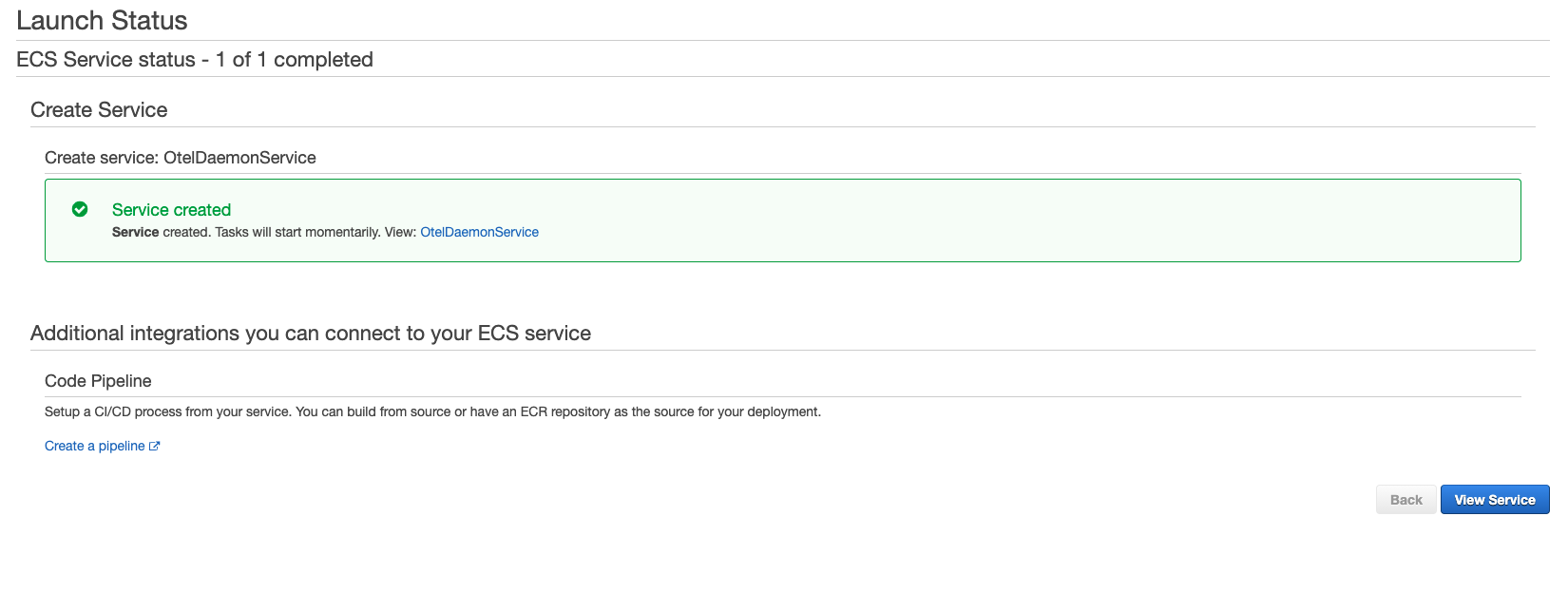Viewport: 1568px width, 612px height.
Task: Click the bold Service word in the alert
Action: [135, 232]
